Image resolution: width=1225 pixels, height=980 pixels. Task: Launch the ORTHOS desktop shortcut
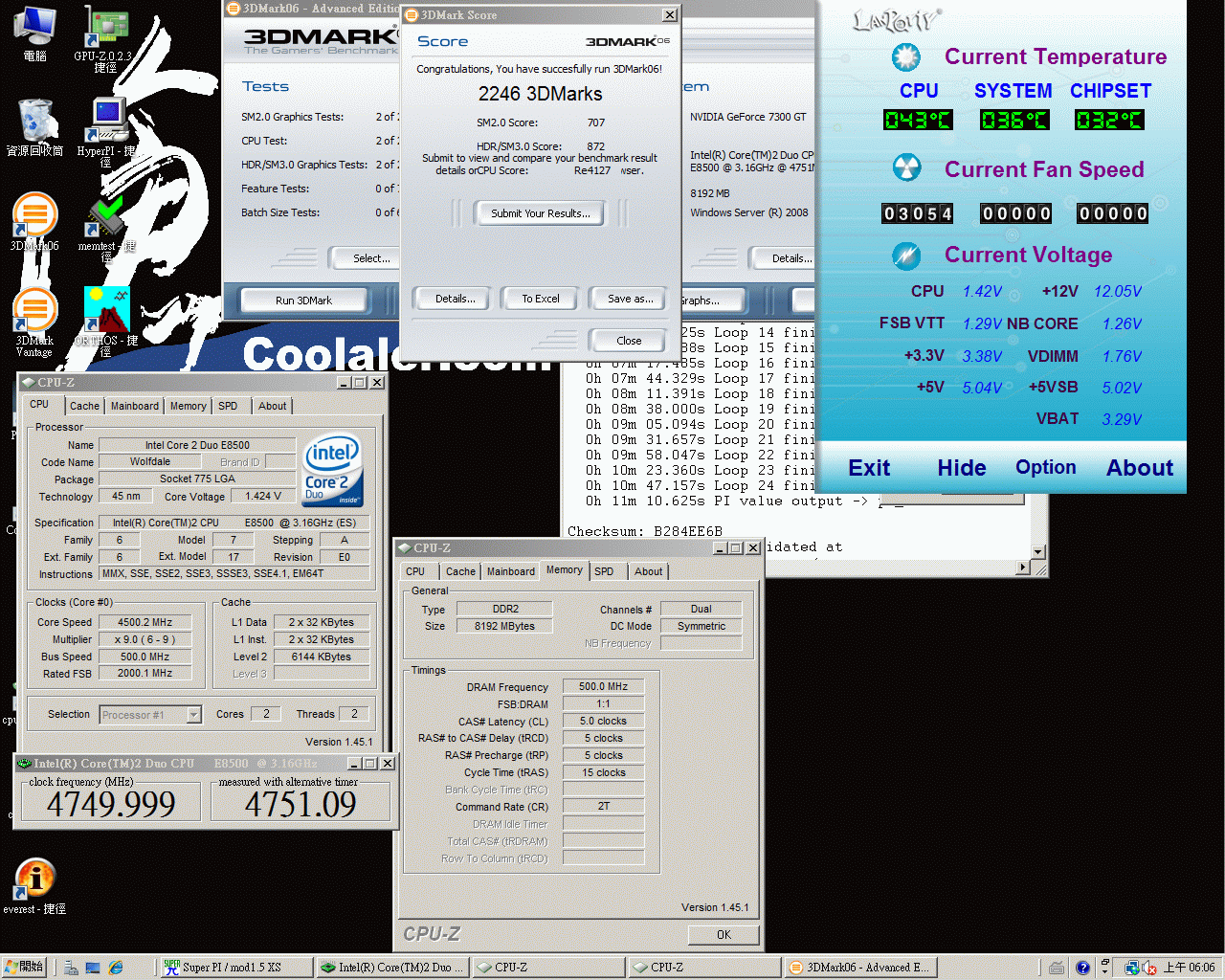click(x=106, y=322)
